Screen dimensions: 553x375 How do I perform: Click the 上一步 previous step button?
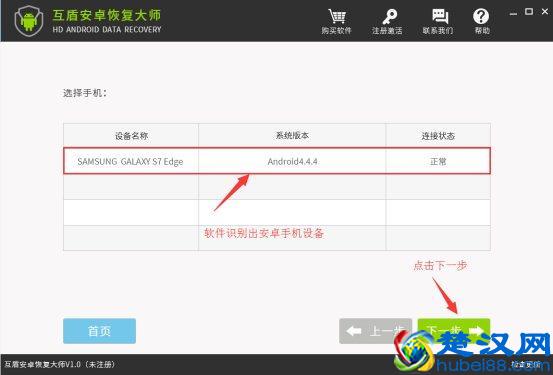click(x=375, y=331)
